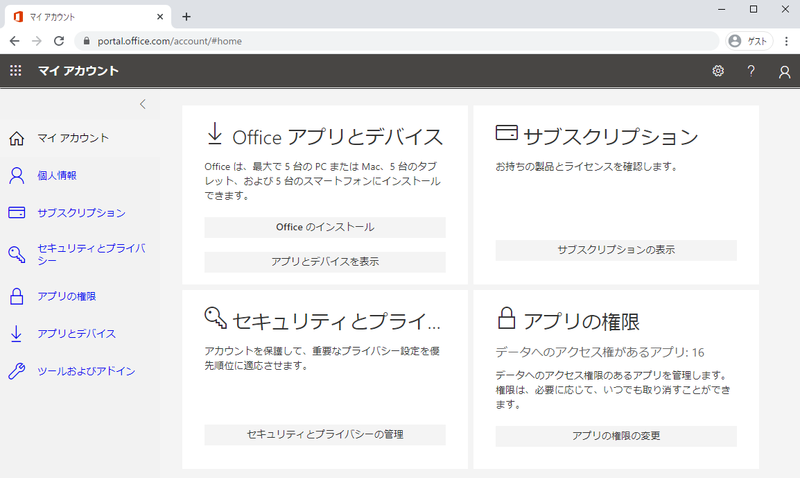Open the help question mark icon
800x478 pixels.
(x=751, y=71)
